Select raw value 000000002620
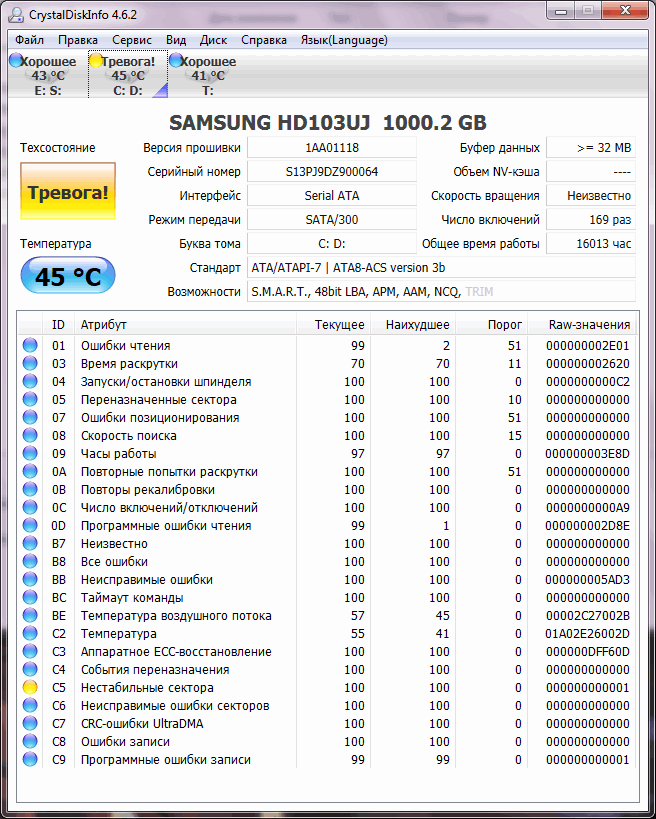This screenshot has height=819, width=656. point(588,364)
